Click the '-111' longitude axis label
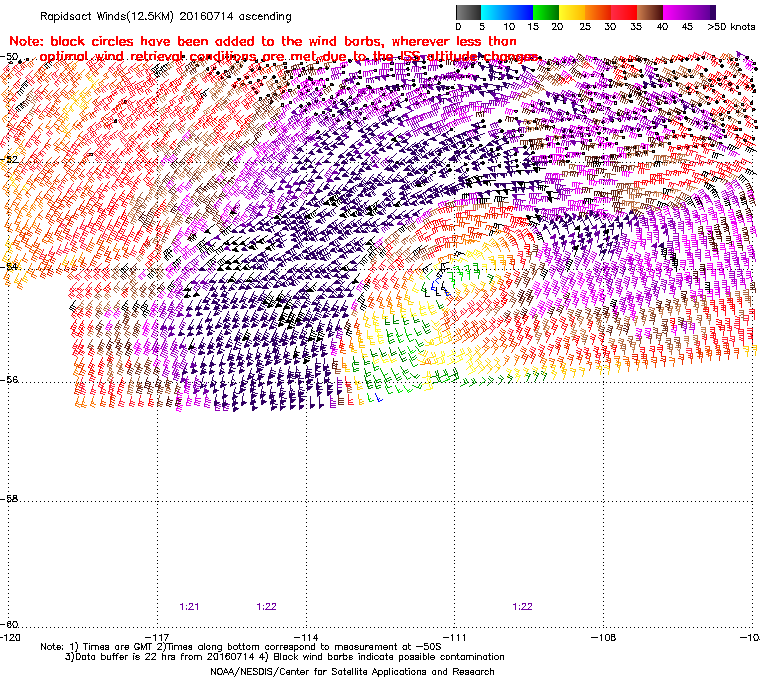Viewport: 760px width, 688px height. tap(455, 637)
